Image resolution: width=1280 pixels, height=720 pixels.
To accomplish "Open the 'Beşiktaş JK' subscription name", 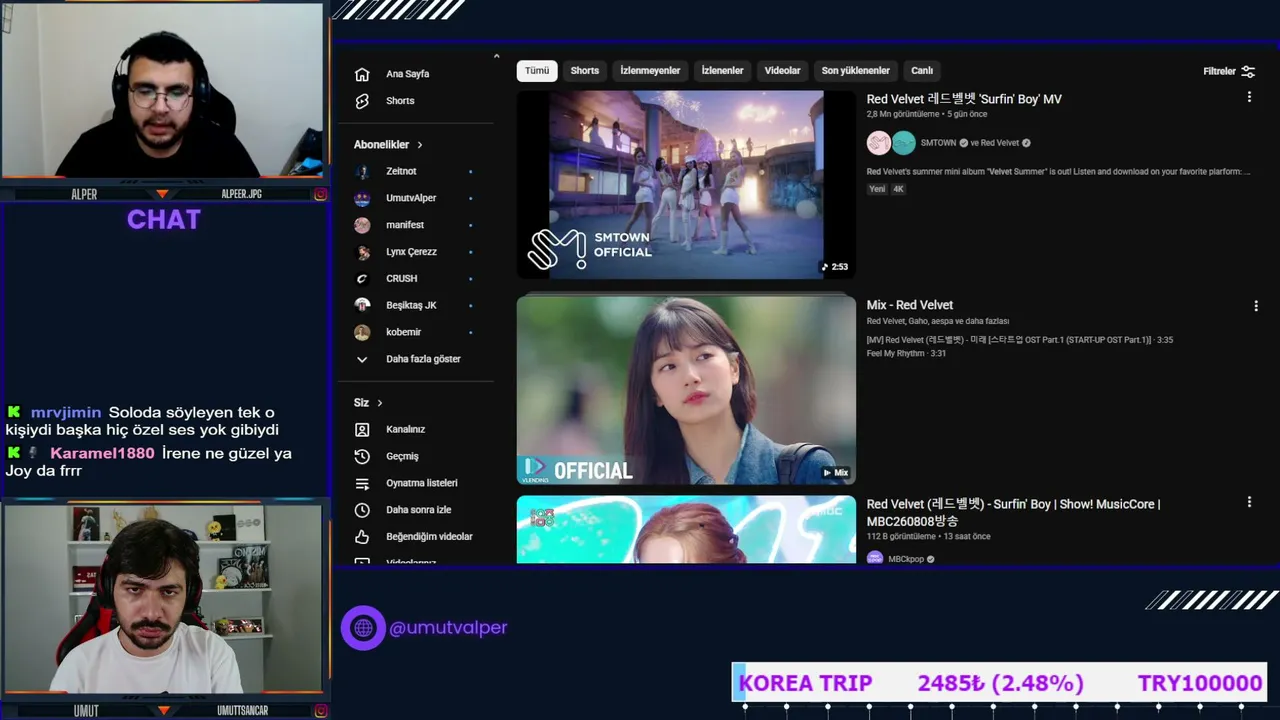I will pyautogui.click(x=411, y=305).
